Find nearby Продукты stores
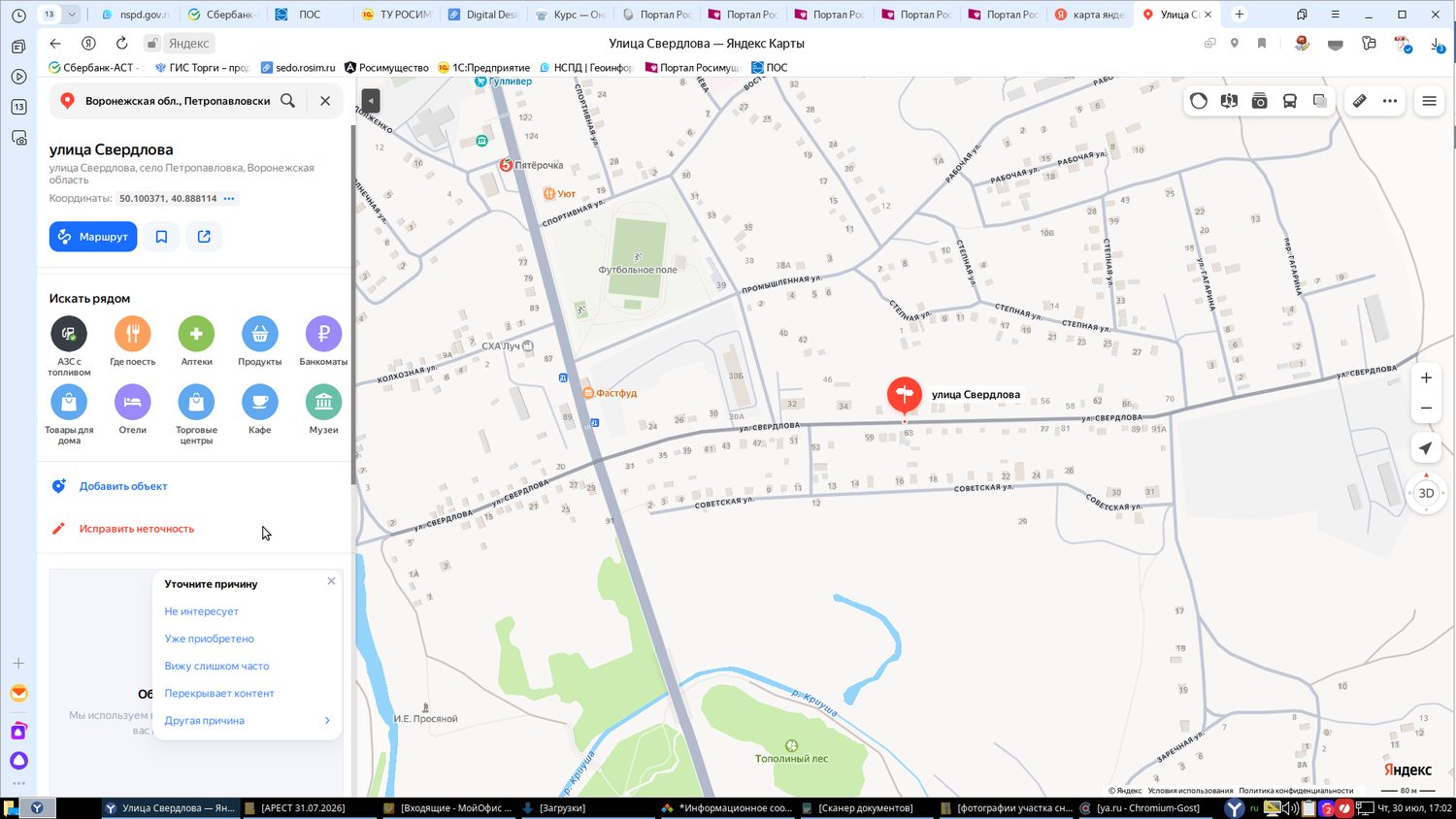This screenshot has width=1456, height=819. pyautogui.click(x=260, y=342)
